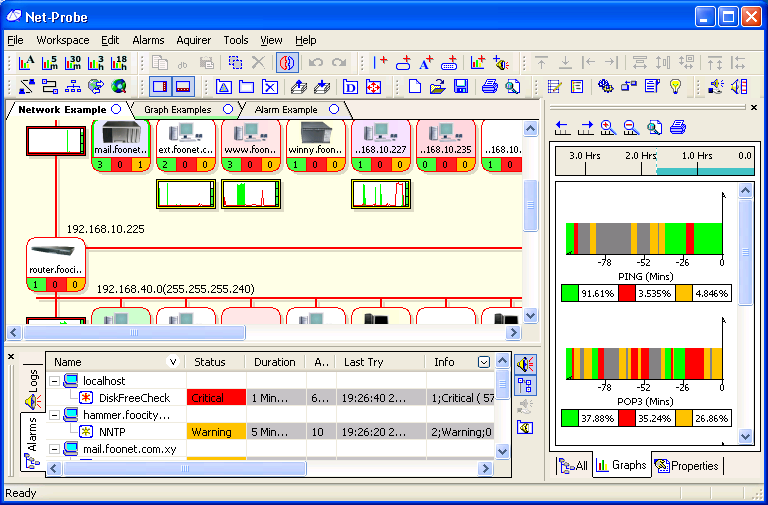
Task: Click the zoom out magnifier in graph panel
Action: (631, 127)
